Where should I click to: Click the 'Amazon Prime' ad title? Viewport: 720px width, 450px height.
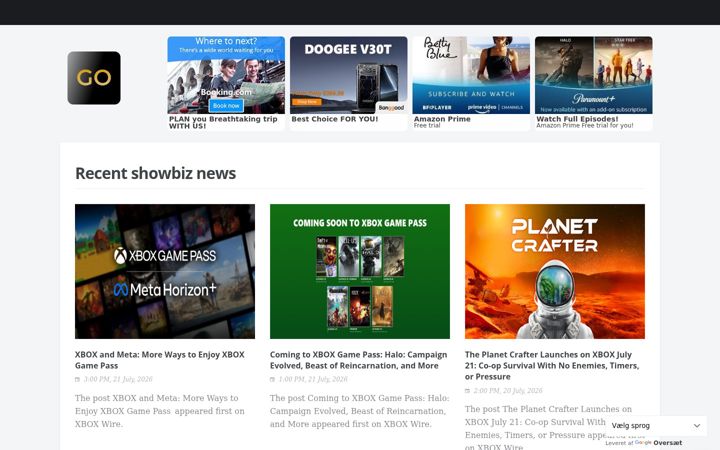pyautogui.click(x=442, y=119)
